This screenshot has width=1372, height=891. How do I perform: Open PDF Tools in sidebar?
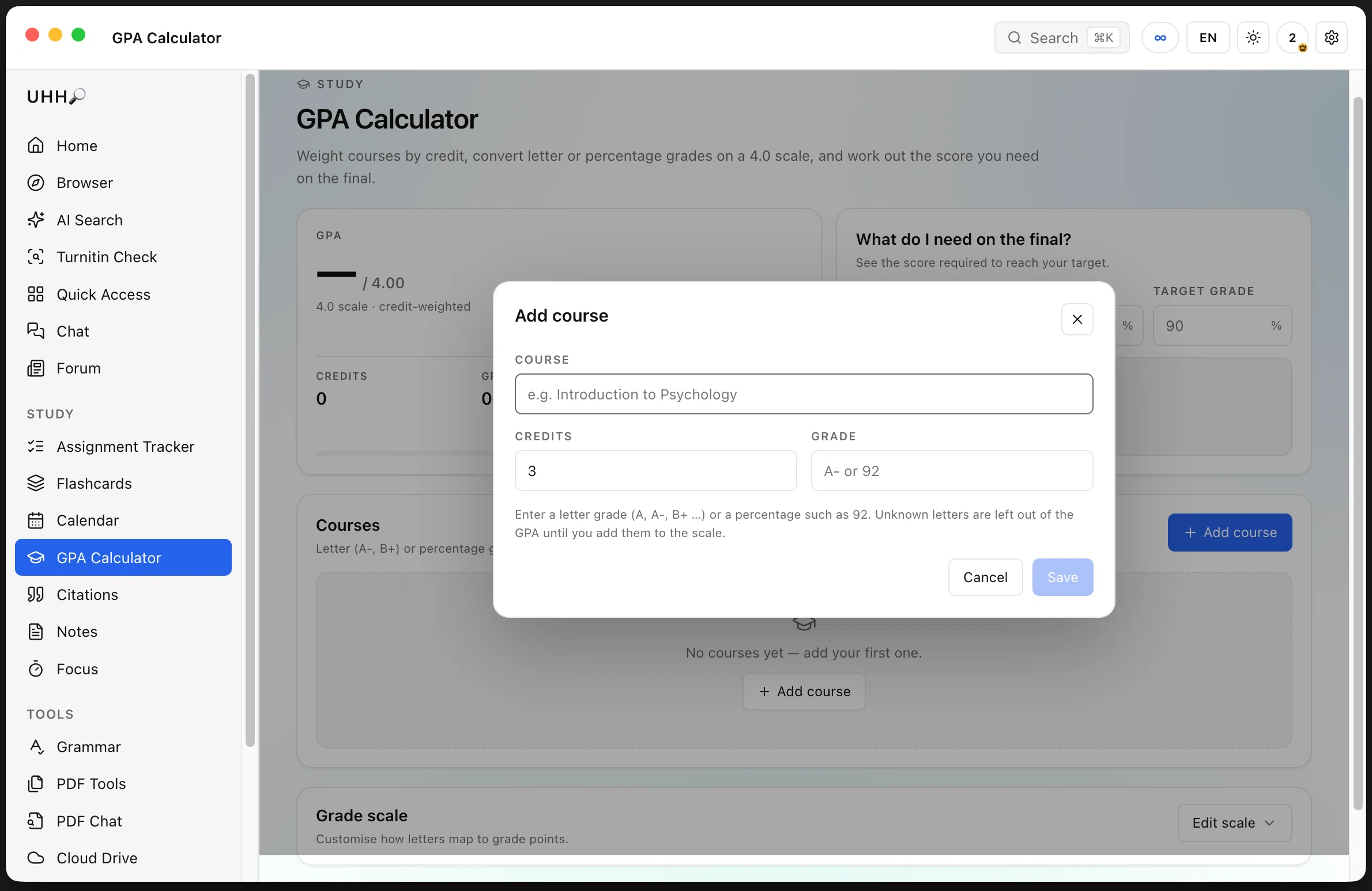click(x=123, y=784)
